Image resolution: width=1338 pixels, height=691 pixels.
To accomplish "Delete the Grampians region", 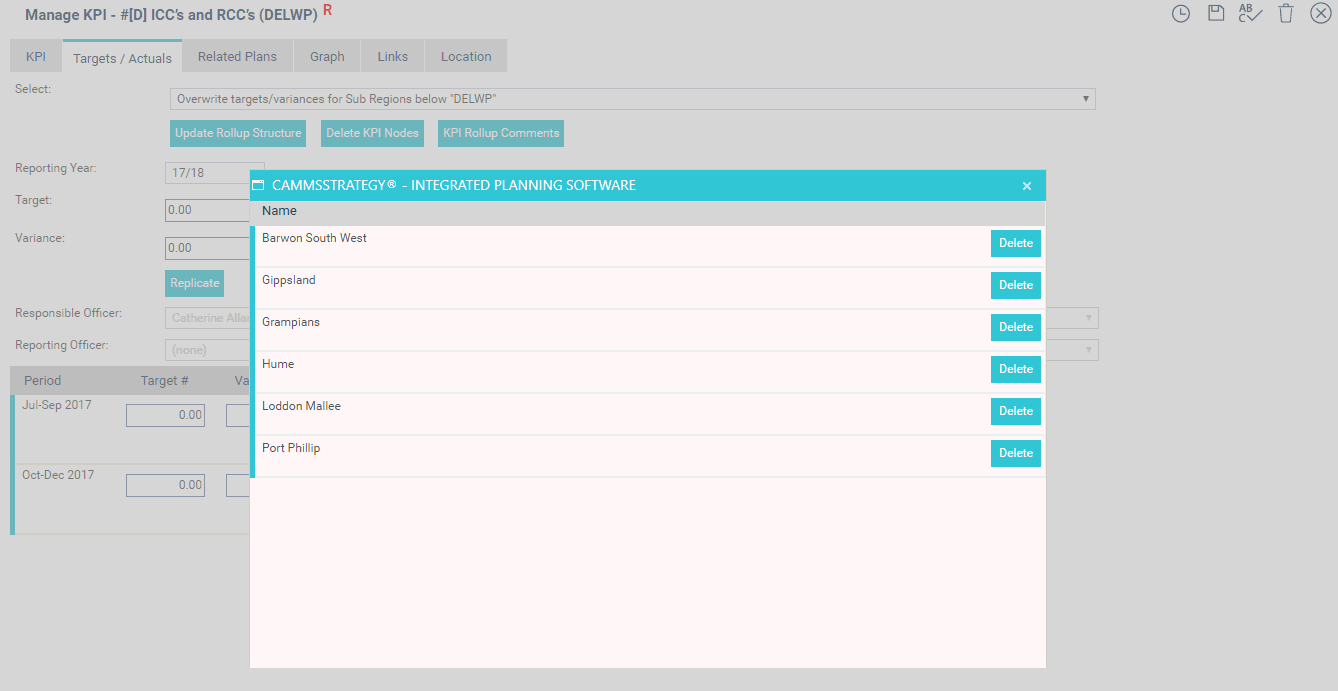I will coord(1015,327).
